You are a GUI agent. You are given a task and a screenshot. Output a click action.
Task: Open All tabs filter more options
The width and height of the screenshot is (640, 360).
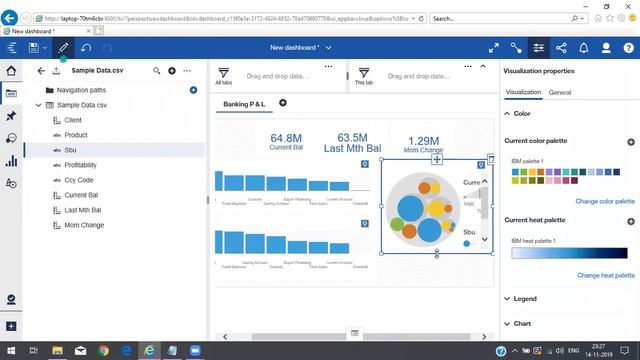tap(329, 66)
